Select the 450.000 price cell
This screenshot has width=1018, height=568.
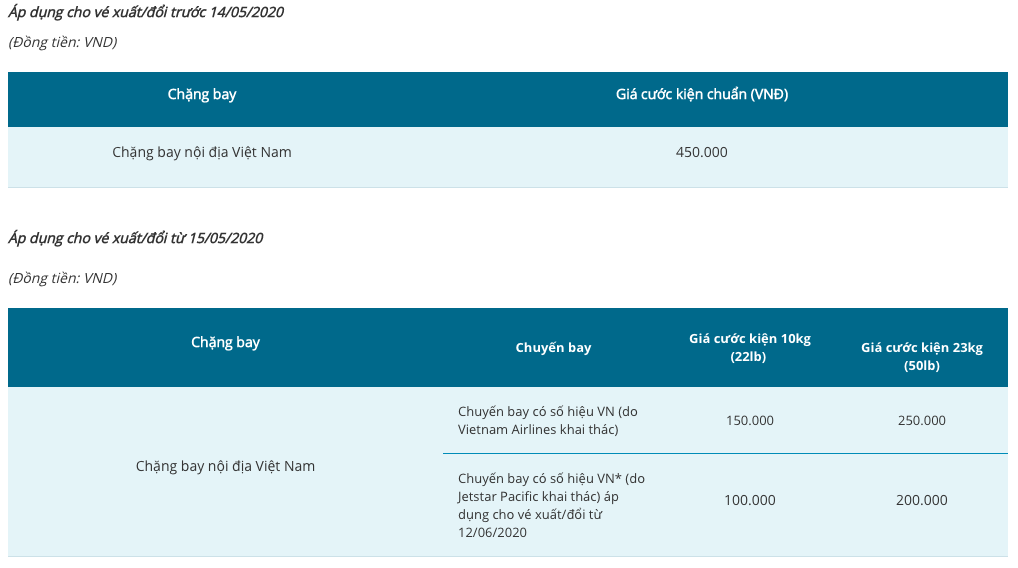tap(702, 152)
